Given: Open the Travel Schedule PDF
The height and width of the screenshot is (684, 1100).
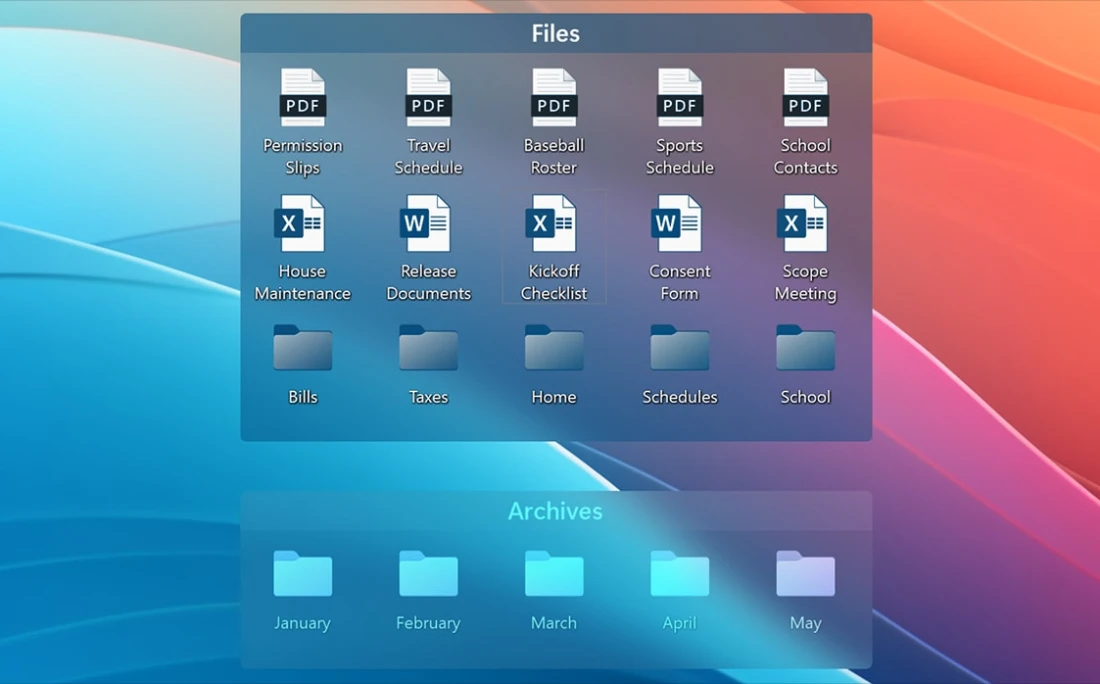Looking at the screenshot, I should click(428, 99).
